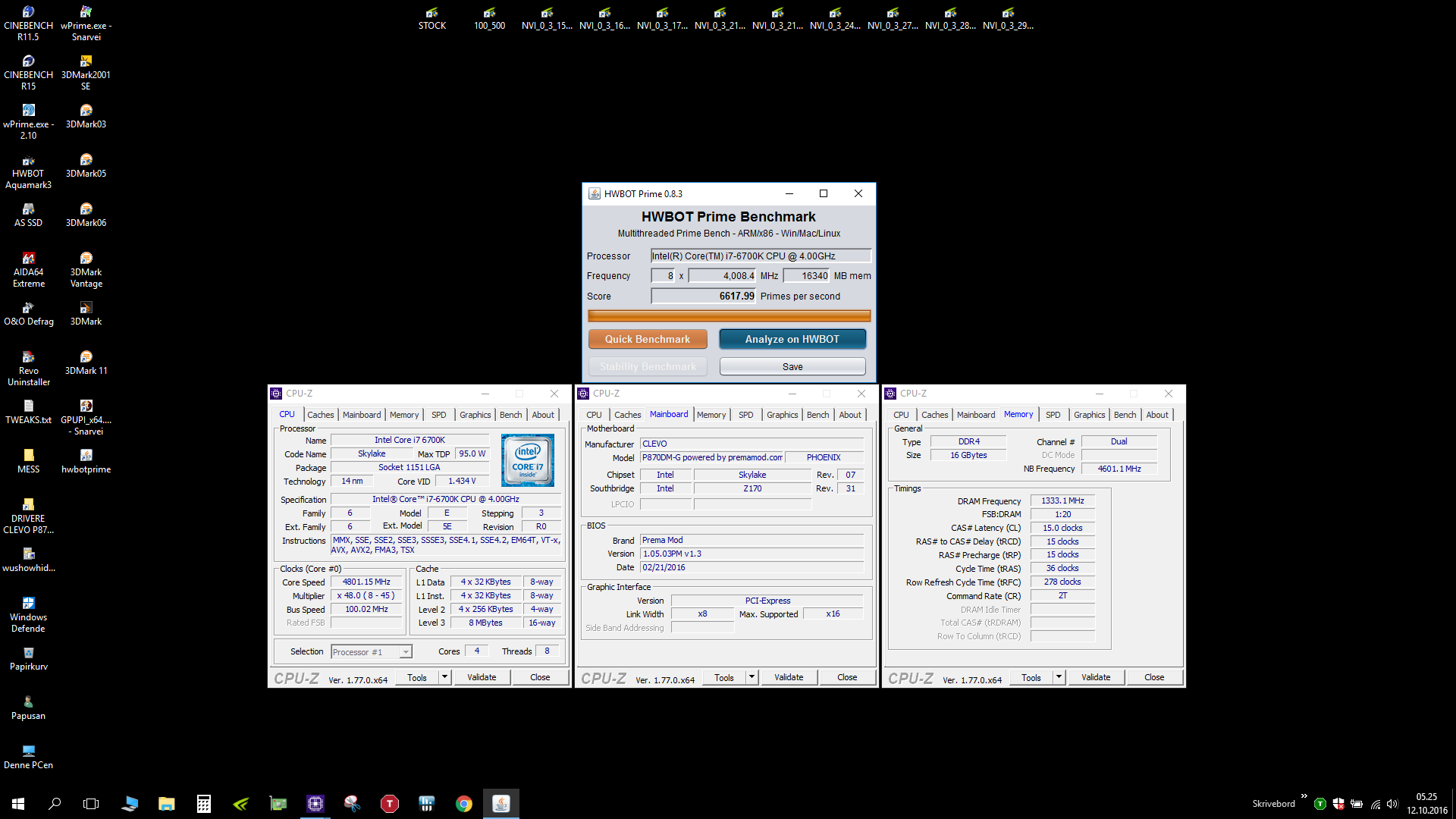Show hidden system tray icons chevron
1456x819 pixels.
(x=1304, y=796)
